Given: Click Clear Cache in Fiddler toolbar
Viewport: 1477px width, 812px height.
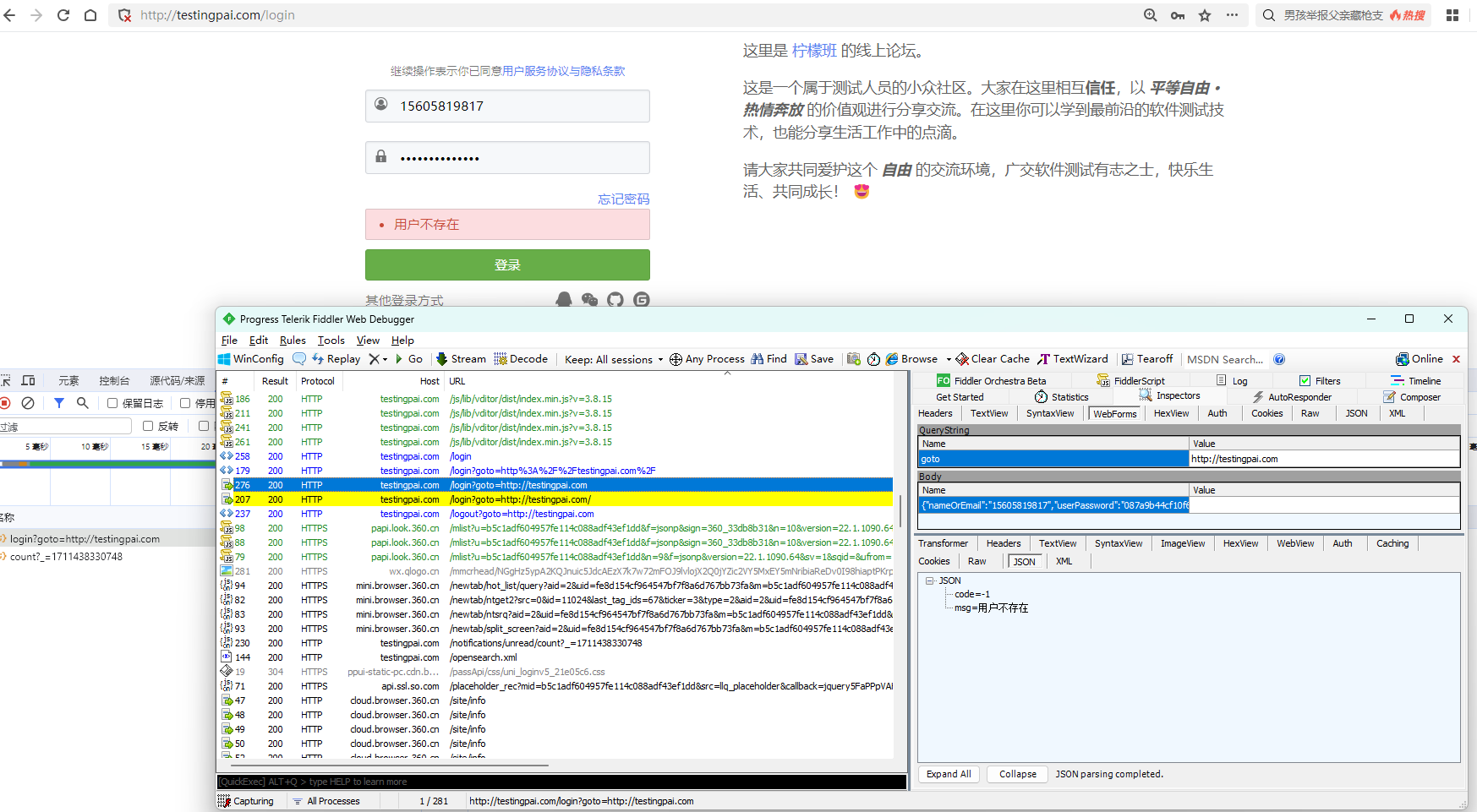Looking at the screenshot, I should [993, 359].
